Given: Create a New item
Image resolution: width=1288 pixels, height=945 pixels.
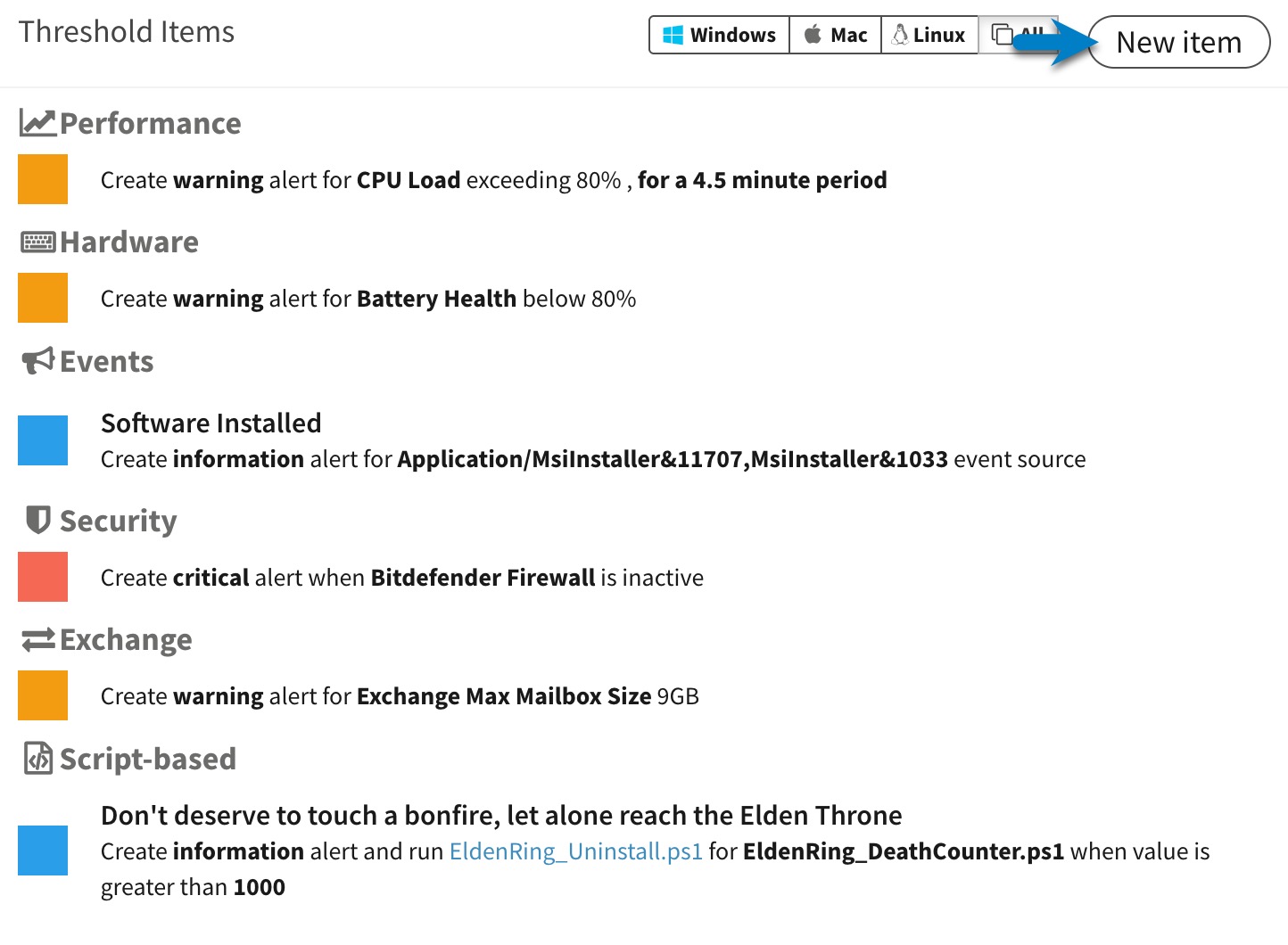Looking at the screenshot, I should (1179, 42).
